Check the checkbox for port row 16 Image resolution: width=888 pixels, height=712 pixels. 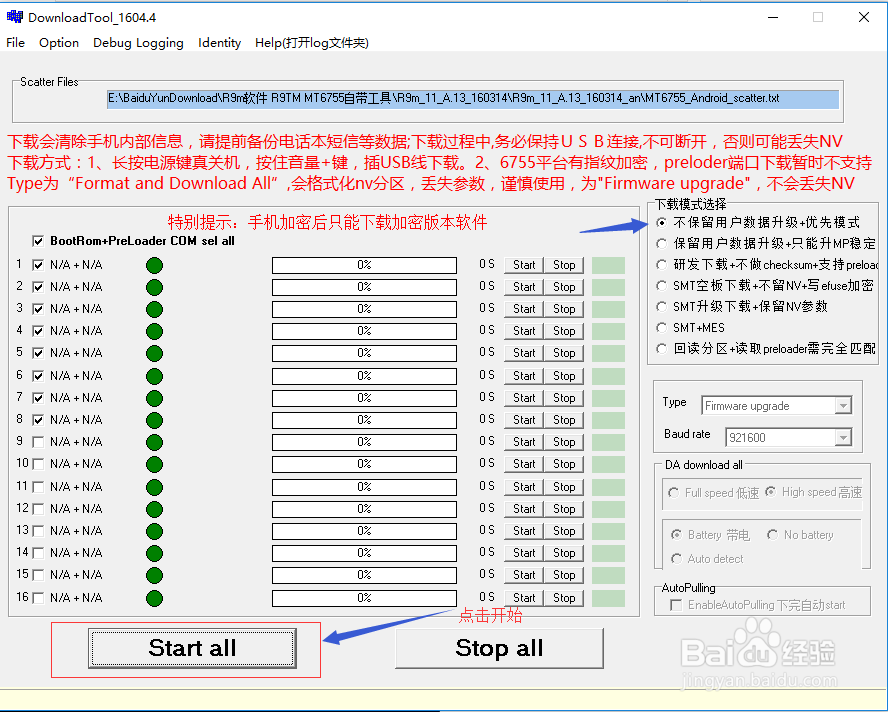(x=38, y=598)
